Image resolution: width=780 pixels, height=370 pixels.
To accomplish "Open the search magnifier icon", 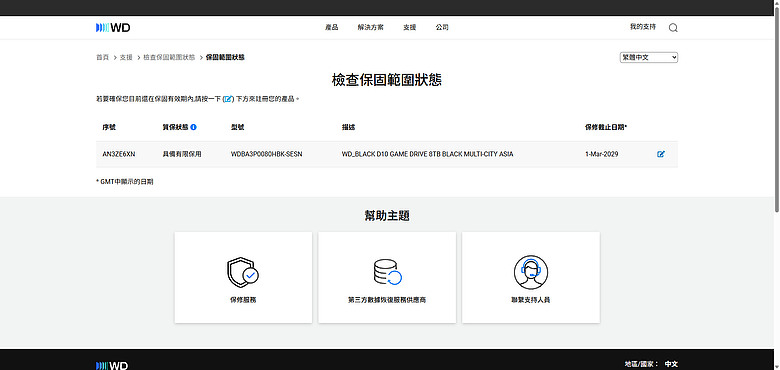I will click(x=673, y=28).
